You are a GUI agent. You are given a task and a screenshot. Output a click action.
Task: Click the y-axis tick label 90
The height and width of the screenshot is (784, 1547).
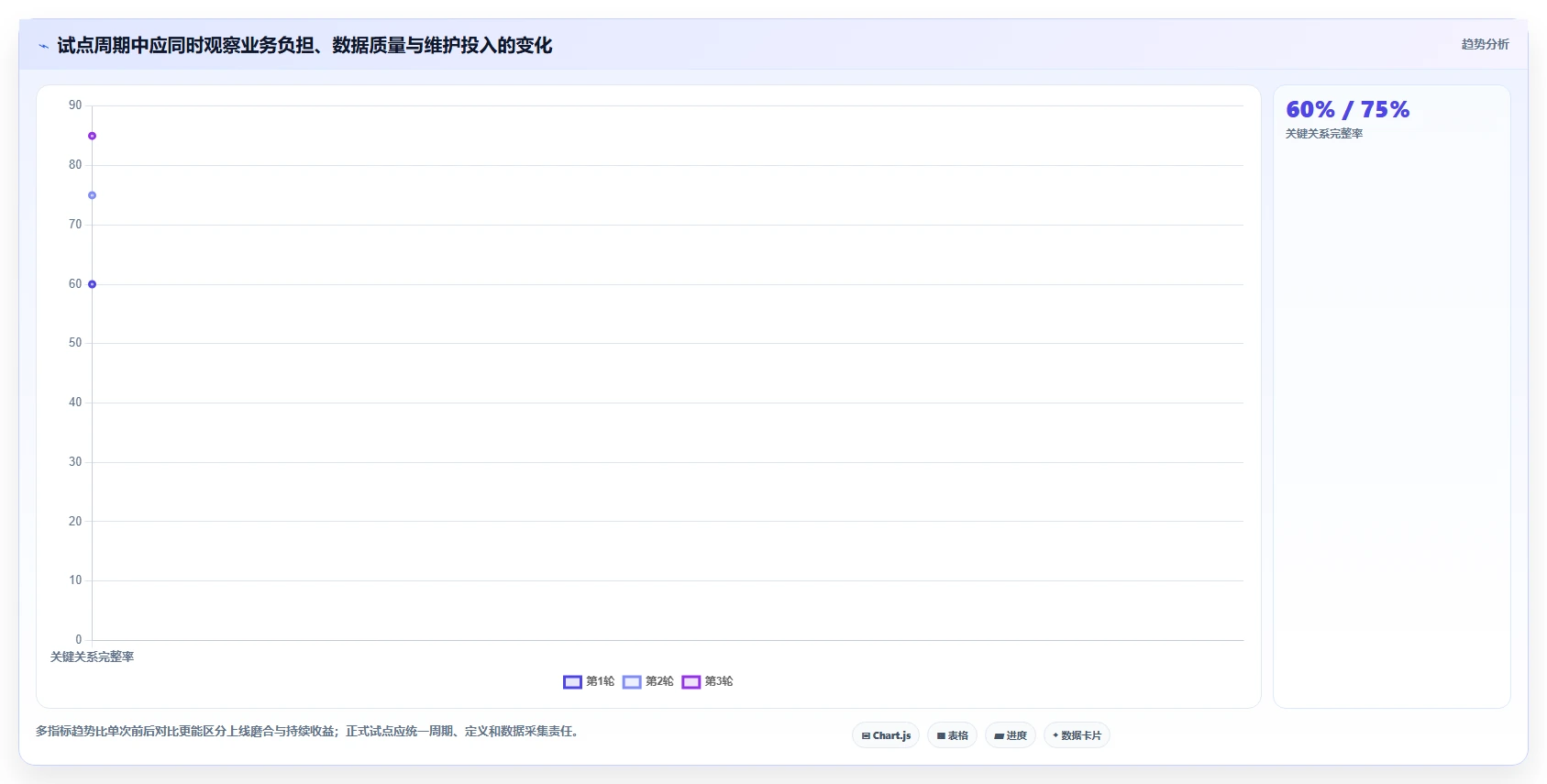click(75, 105)
